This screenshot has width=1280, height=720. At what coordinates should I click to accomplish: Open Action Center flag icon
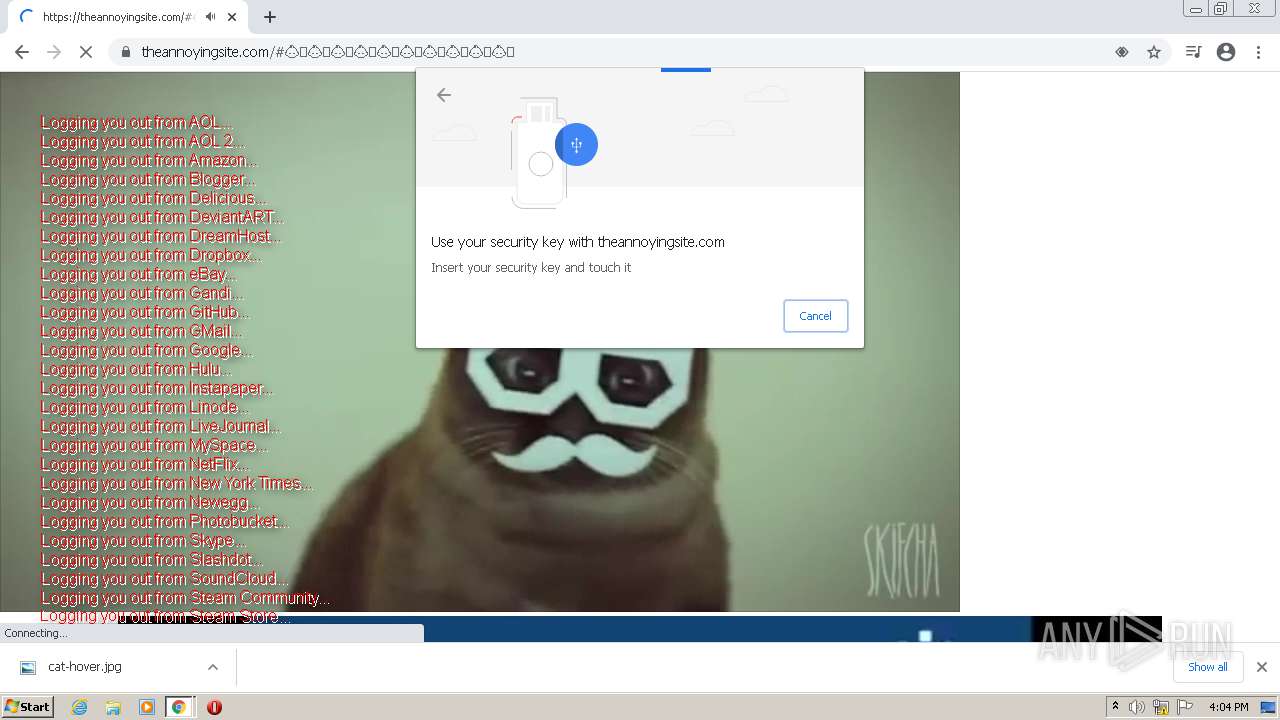[1185, 707]
